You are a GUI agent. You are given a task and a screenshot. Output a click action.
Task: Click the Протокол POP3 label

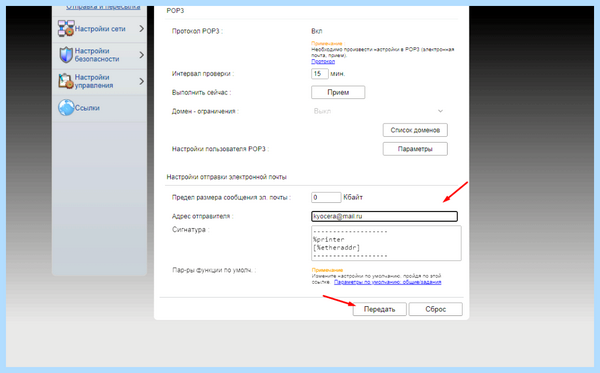(197, 31)
